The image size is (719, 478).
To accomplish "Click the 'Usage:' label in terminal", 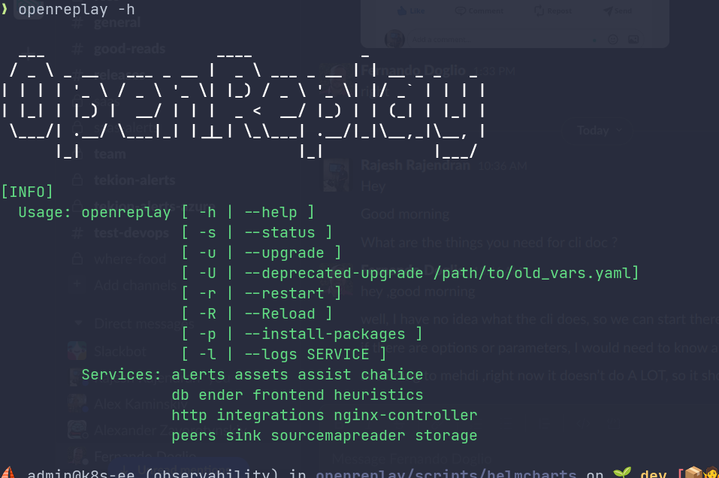I will point(44,212).
